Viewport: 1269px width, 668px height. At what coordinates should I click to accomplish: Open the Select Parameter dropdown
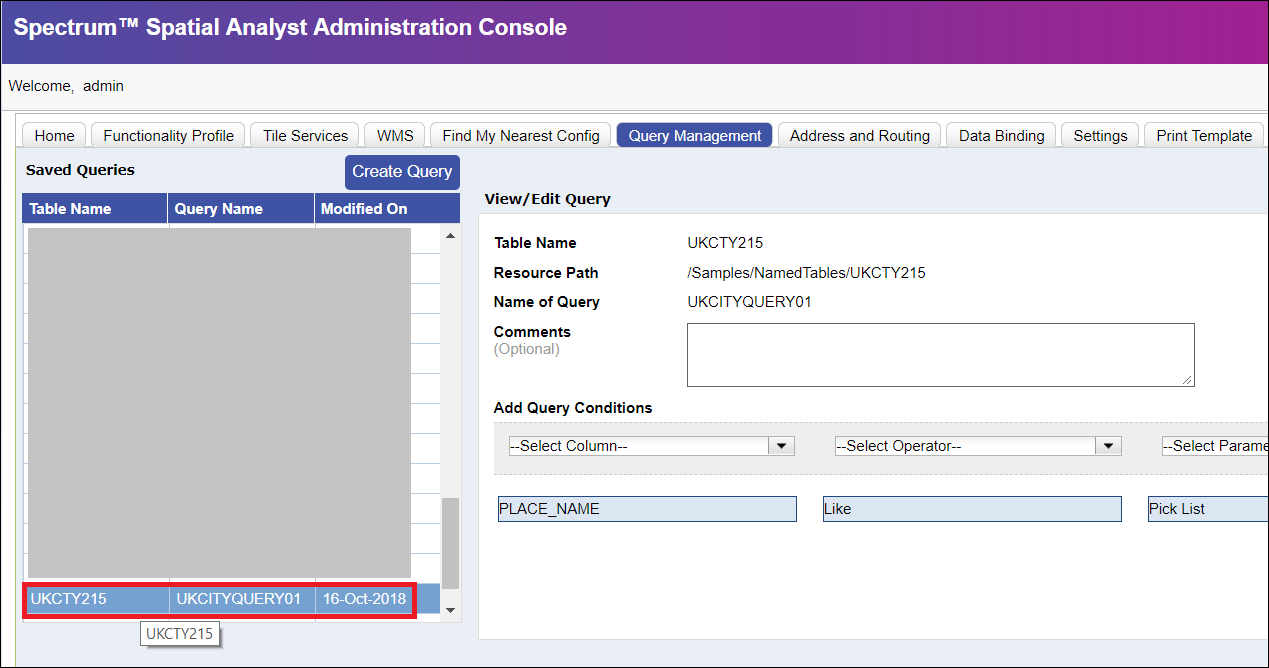point(1214,446)
